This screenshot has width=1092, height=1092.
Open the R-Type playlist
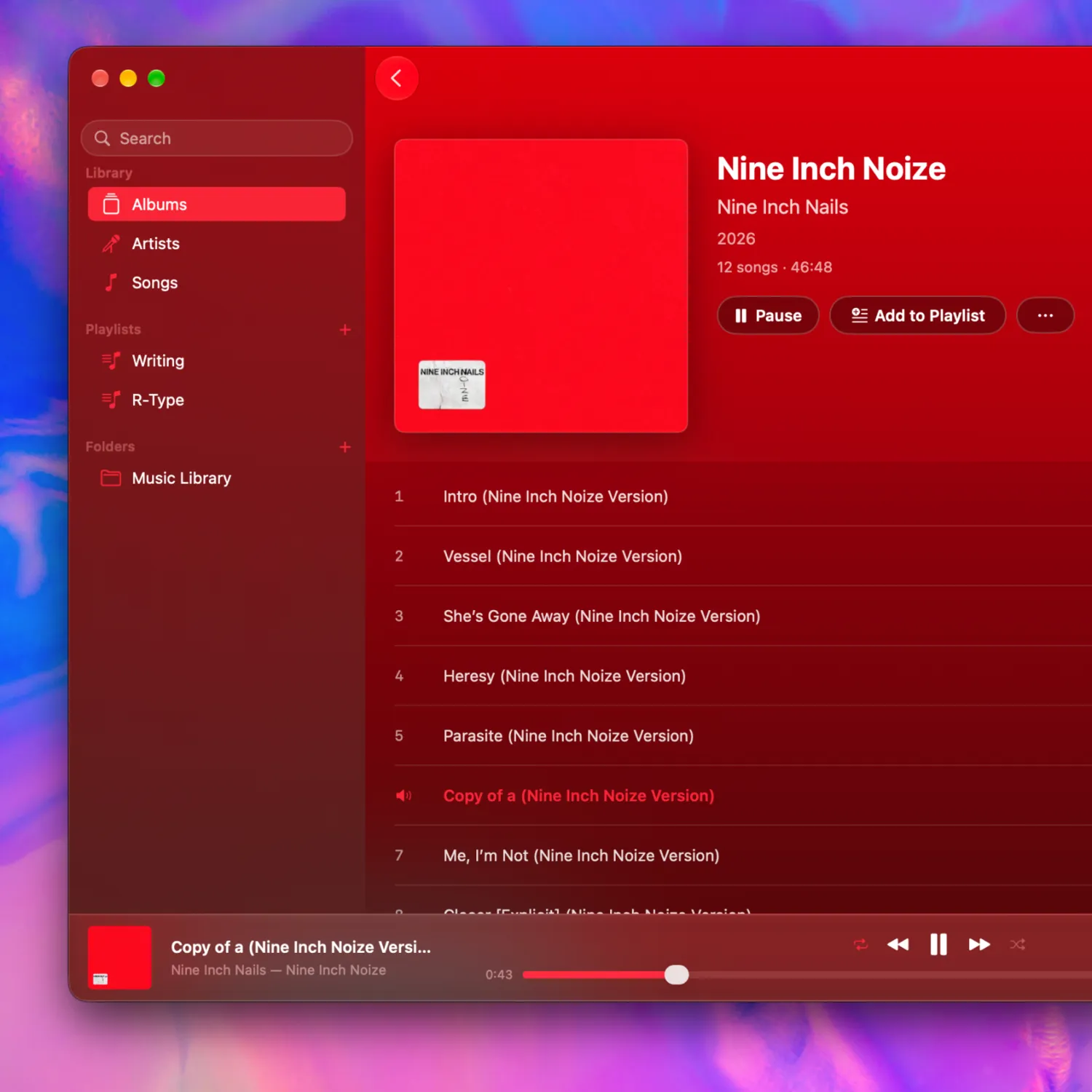[x=217, y=400]
